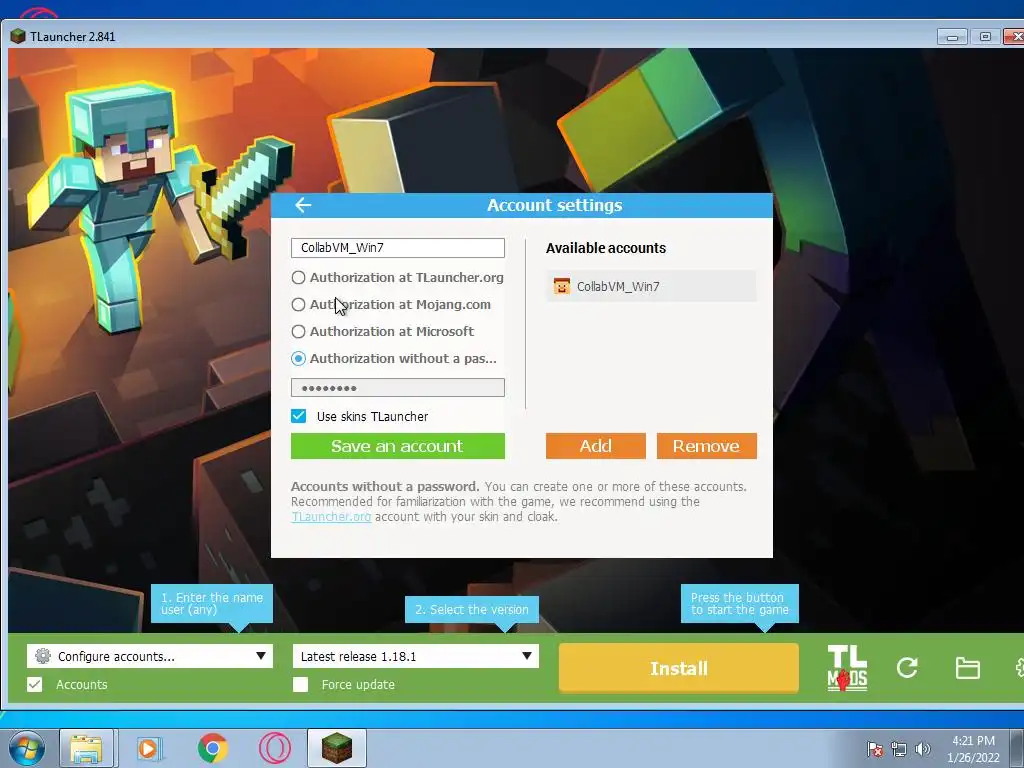Click the Remove account button
This screenshot has height=768, width=1024.
point(707,446)
